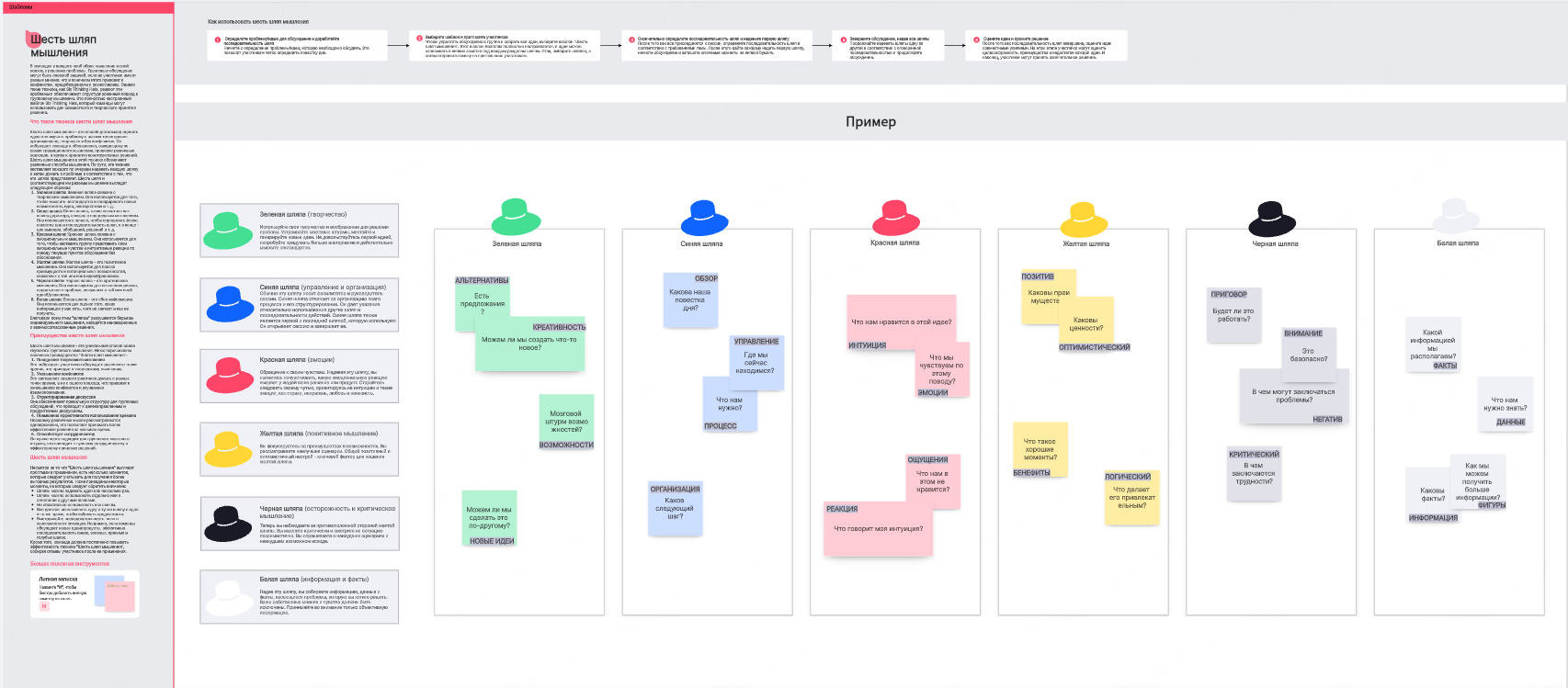The height and width of the screenshot is (688, 1568).
Task: Select the sticky note Есть предложения?
Action: pos(483,304)
